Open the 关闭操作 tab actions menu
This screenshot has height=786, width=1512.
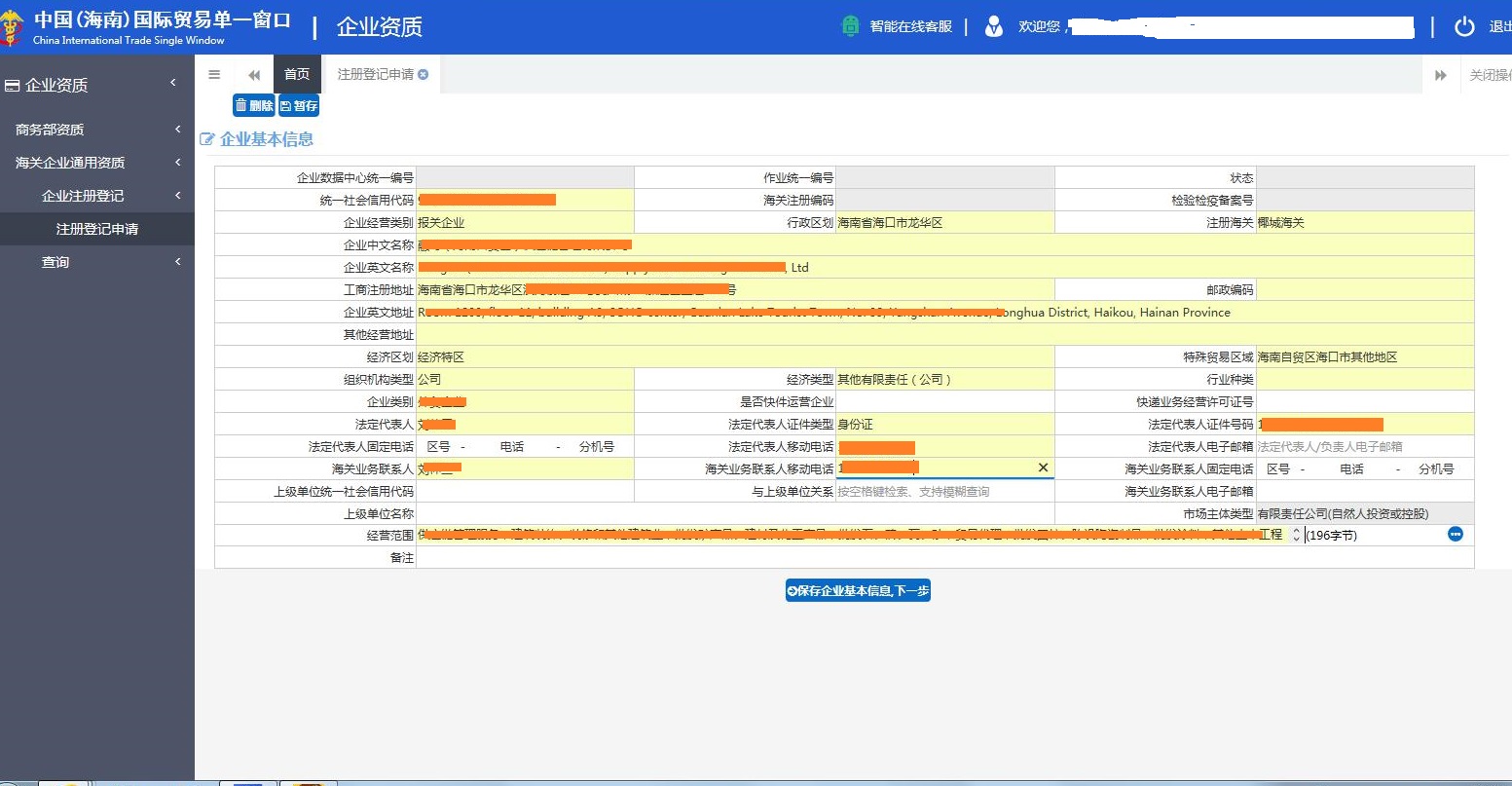click(x=1490, y=75)
